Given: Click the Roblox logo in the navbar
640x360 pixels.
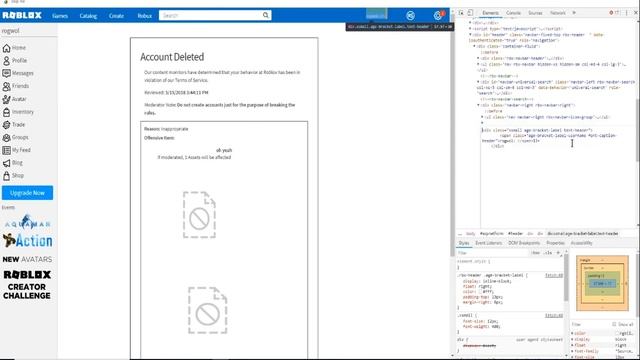Looking at the screenshot, I should pyautogui.click(x=22, y=16).
